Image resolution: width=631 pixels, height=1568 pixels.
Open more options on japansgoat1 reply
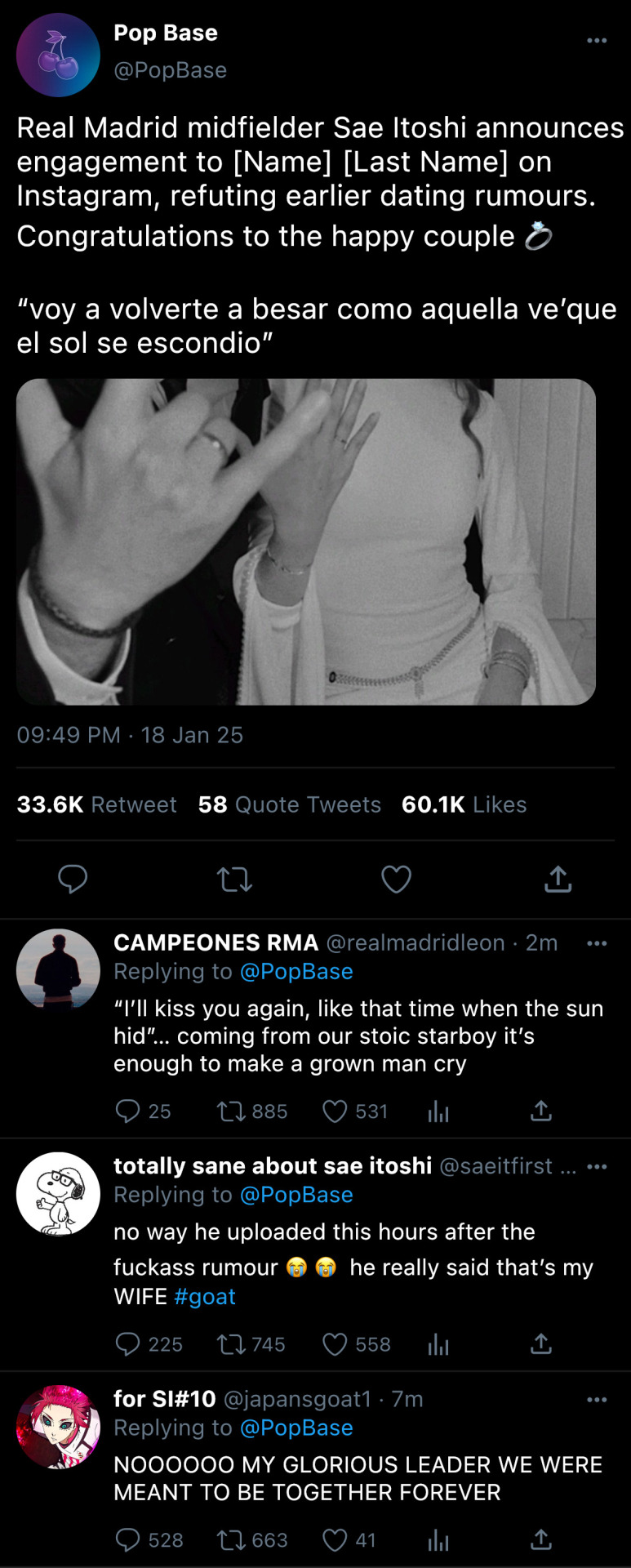[597, 1400]
